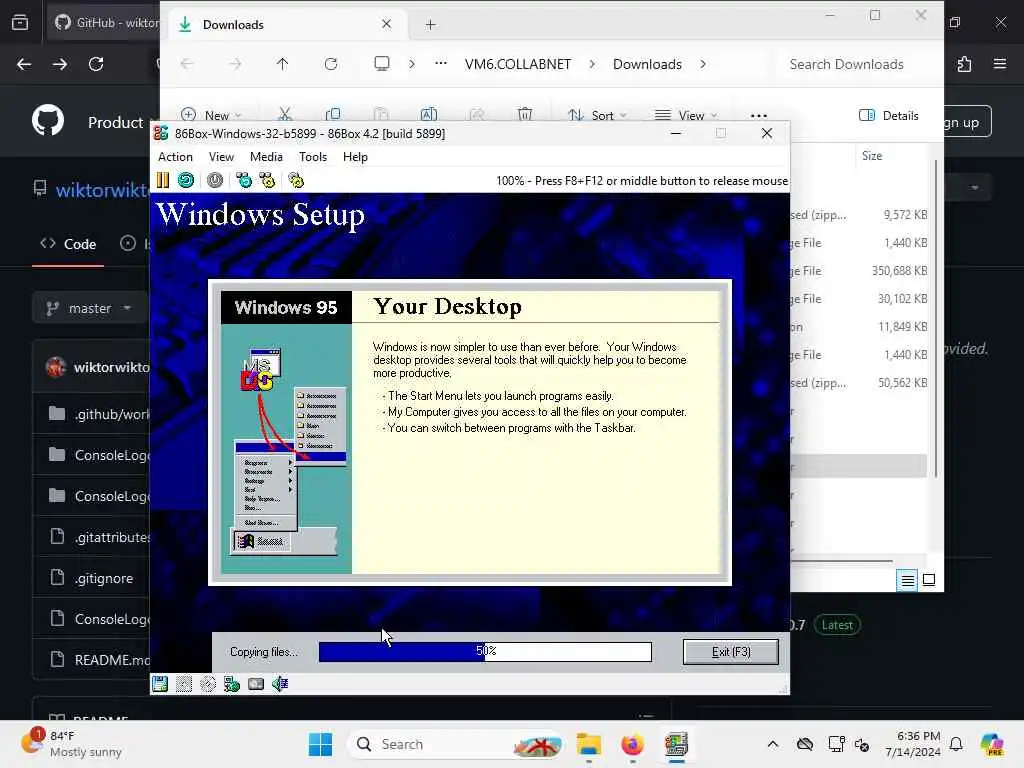Go back in the browser
This screenshot has width=1024, height=768.
(24, 64)
